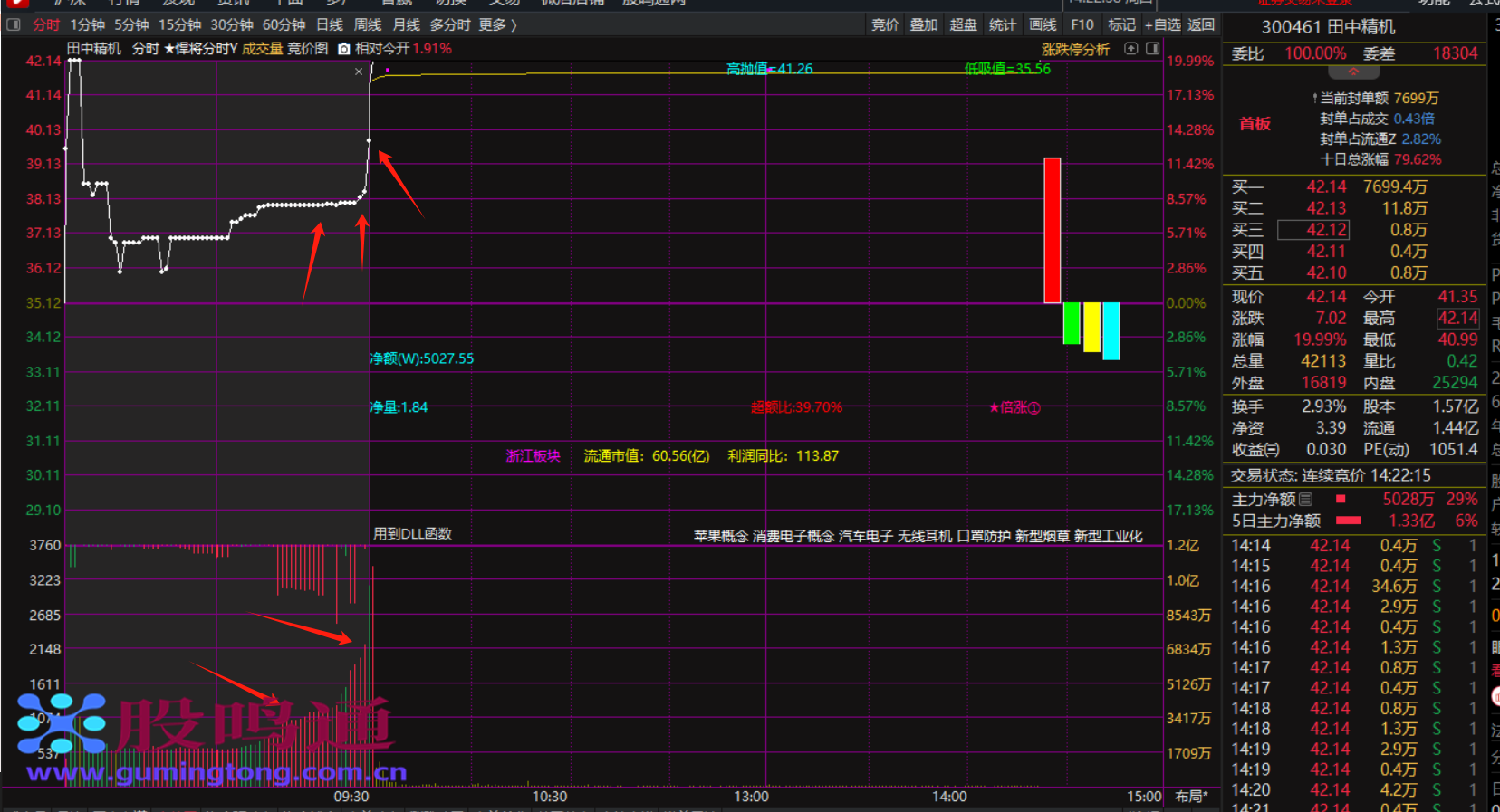Close the pre-market overlay with the X
Viewport: 1500px width, 812px height.
click(359, 72)
